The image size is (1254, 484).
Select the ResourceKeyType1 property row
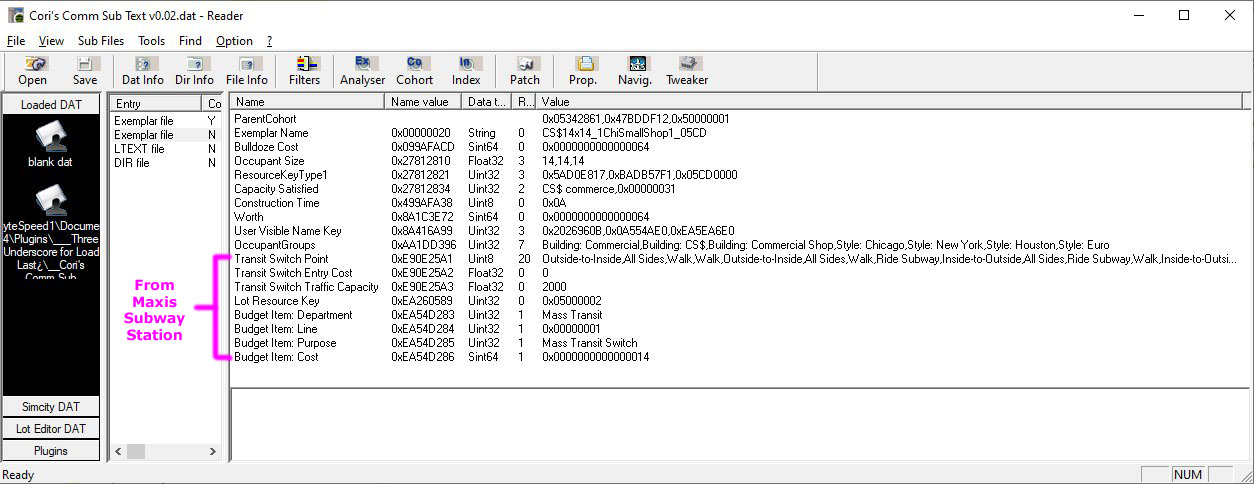tap(740, 174)
